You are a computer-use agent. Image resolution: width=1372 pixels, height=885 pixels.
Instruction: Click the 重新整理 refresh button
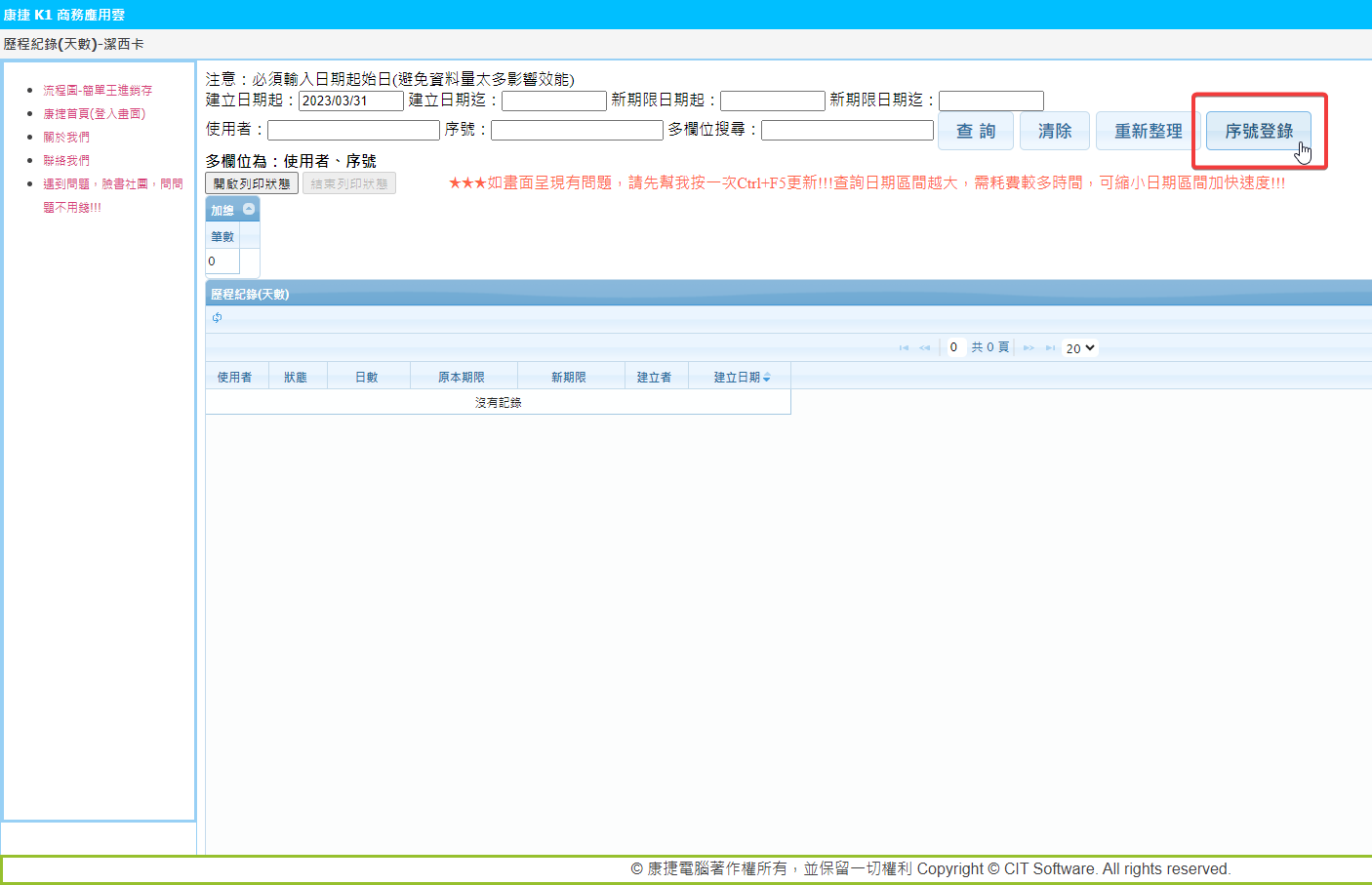coord(1148,131)
